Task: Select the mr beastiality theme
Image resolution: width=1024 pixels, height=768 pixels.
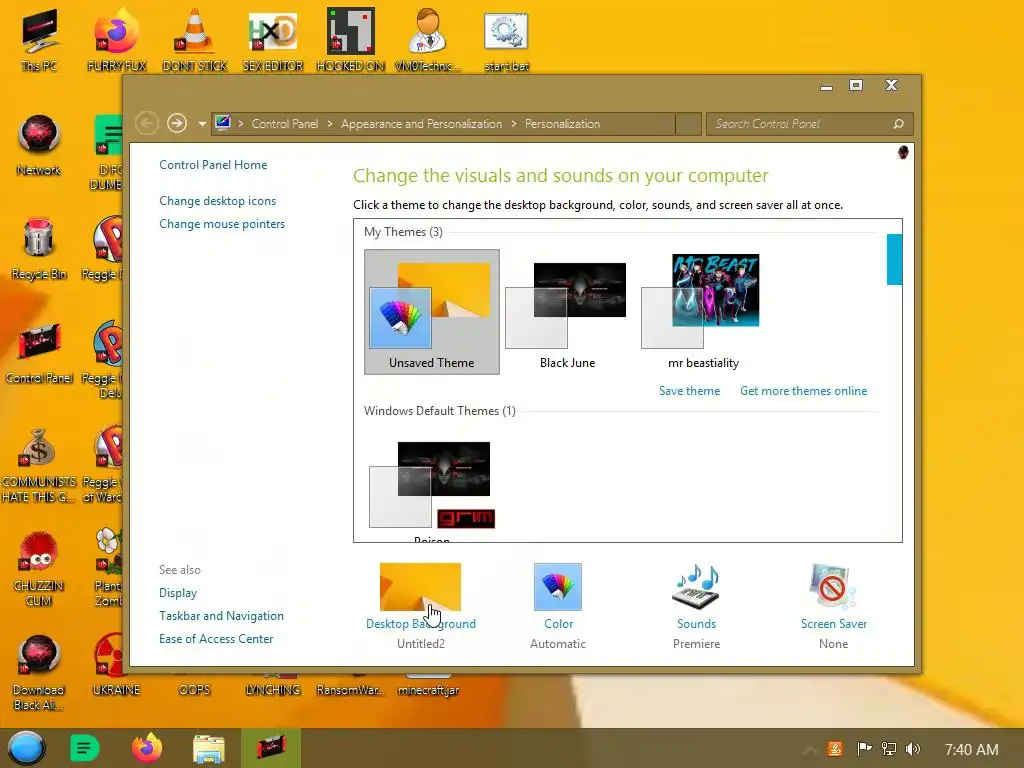Action: [703, 312]
